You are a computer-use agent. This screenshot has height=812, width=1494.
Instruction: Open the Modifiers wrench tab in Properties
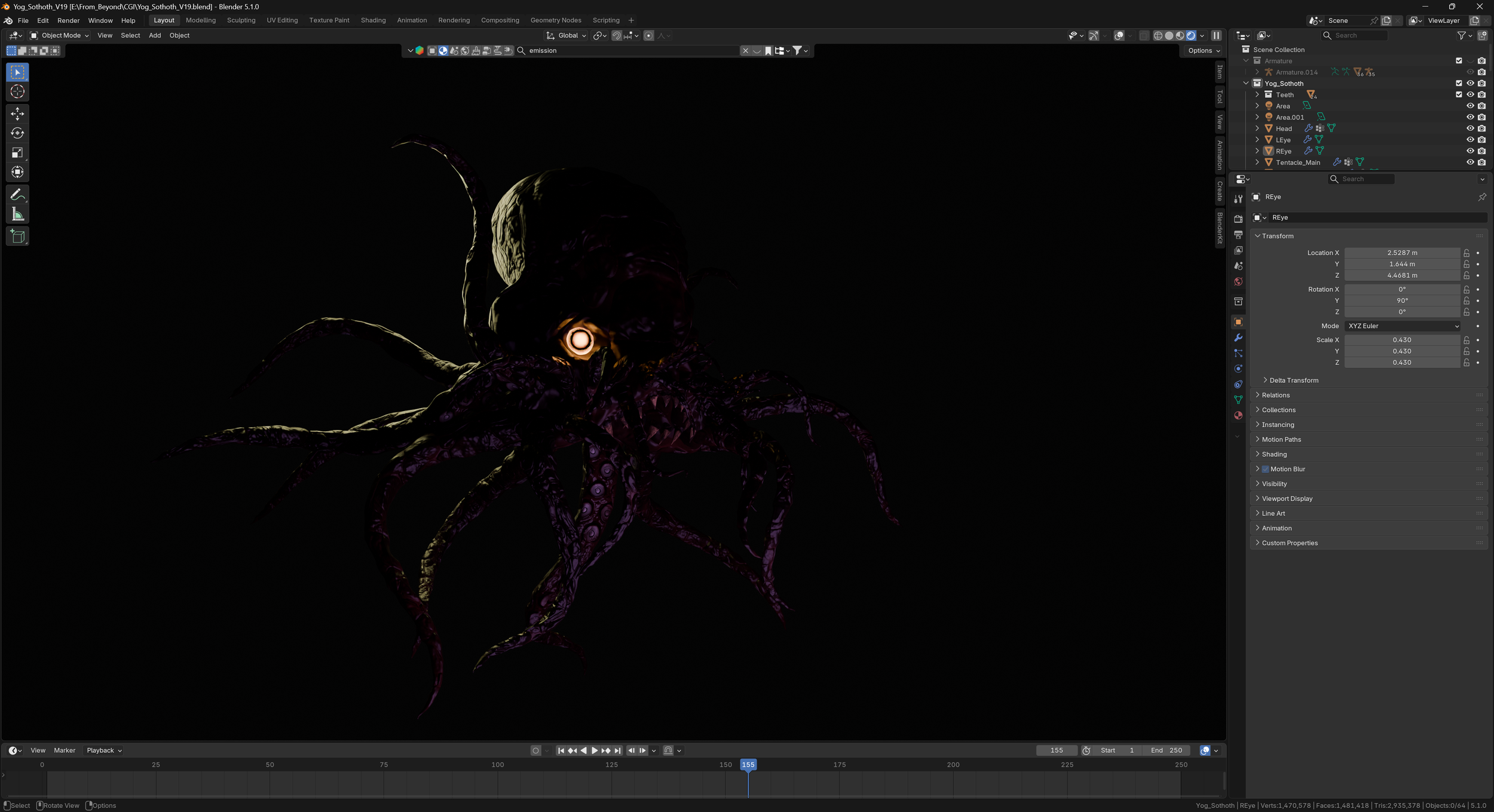(1238, 338)
